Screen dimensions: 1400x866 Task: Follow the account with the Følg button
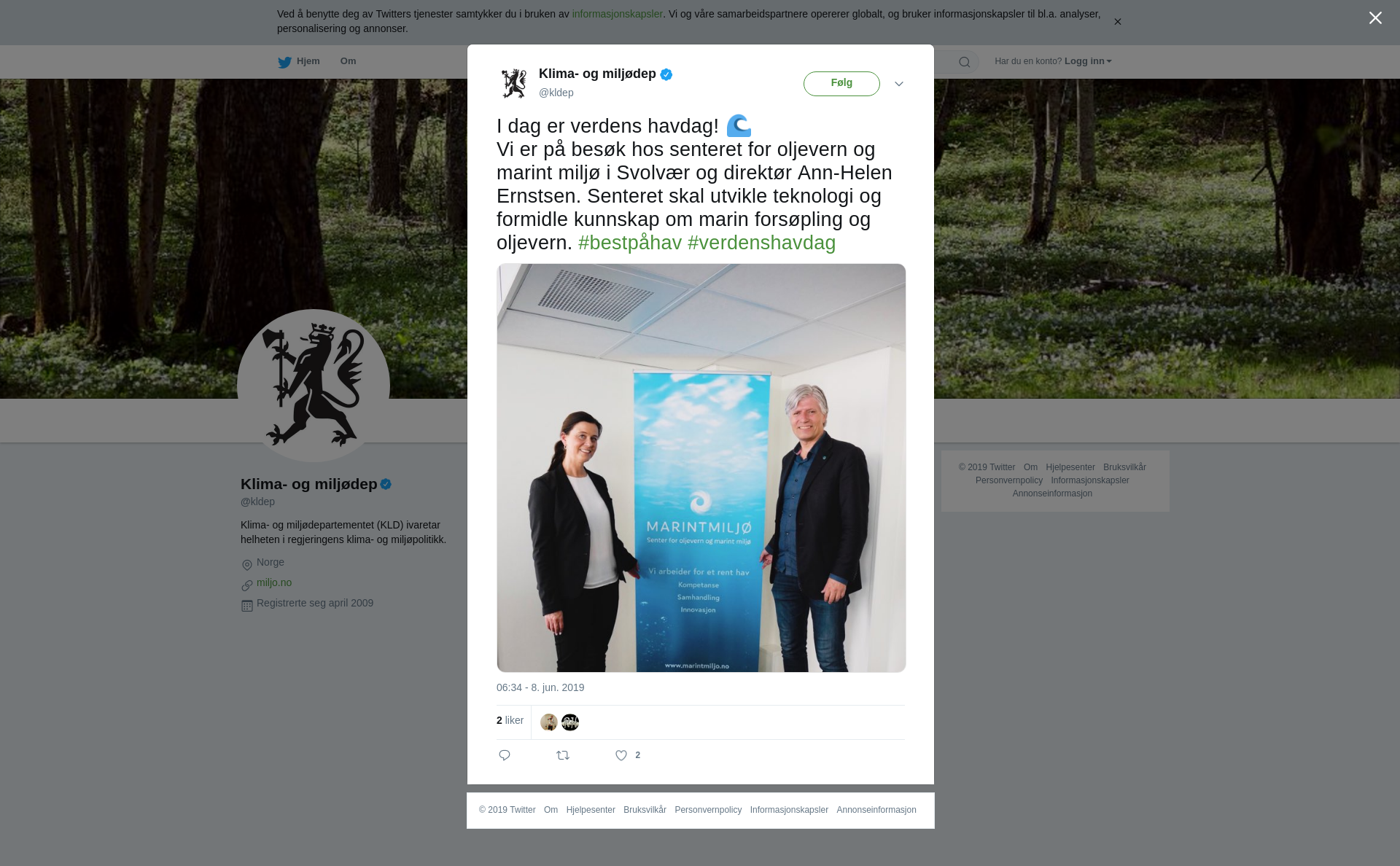click(x=841, y=84)
